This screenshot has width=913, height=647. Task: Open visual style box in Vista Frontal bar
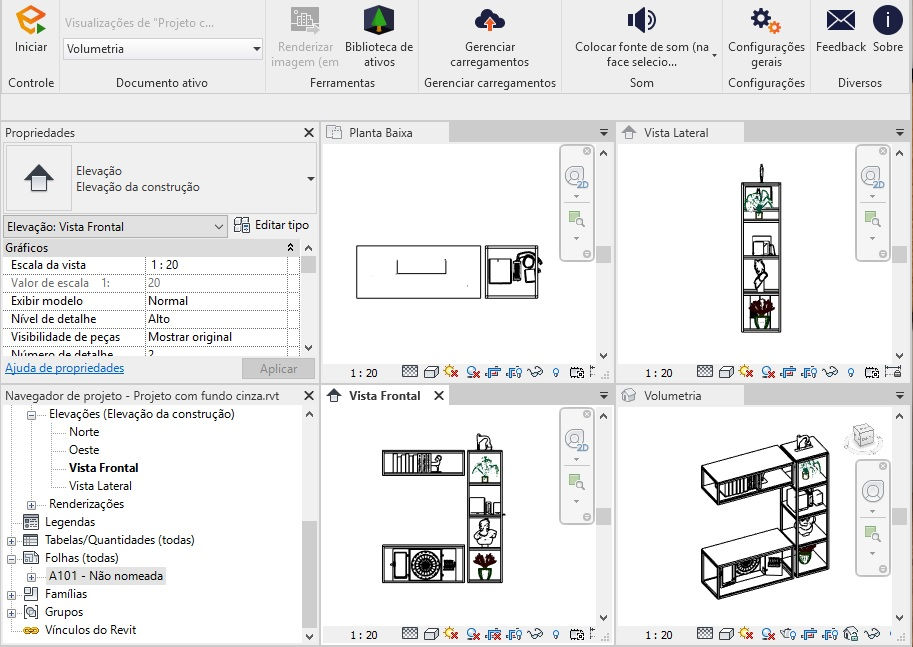tap(431, 634)
